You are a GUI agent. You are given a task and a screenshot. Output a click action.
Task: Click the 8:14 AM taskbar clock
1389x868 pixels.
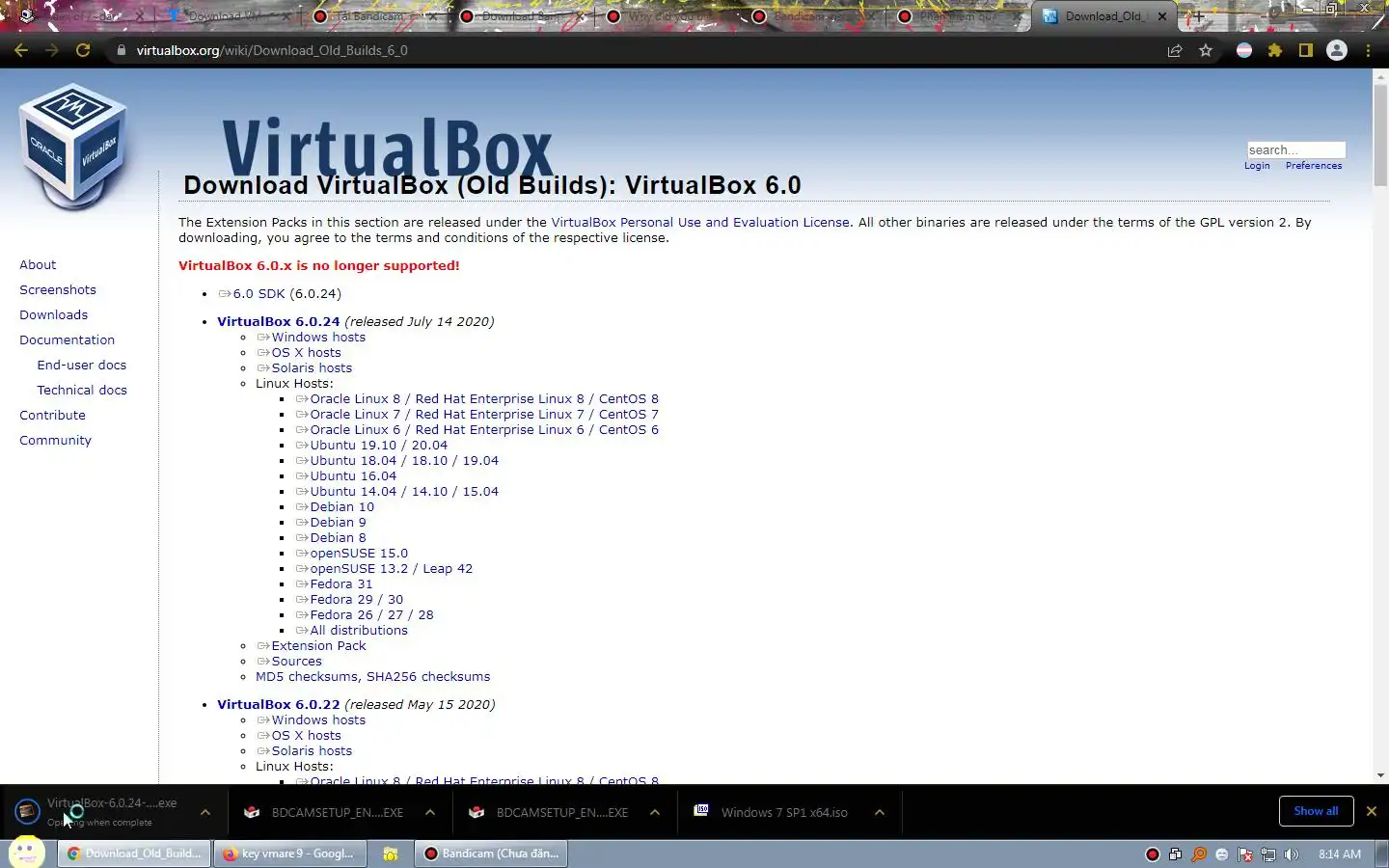1340,854
